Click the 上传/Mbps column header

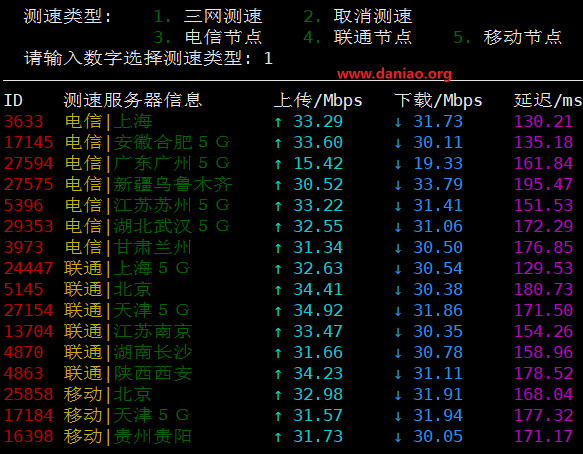(x=318, y=101)
